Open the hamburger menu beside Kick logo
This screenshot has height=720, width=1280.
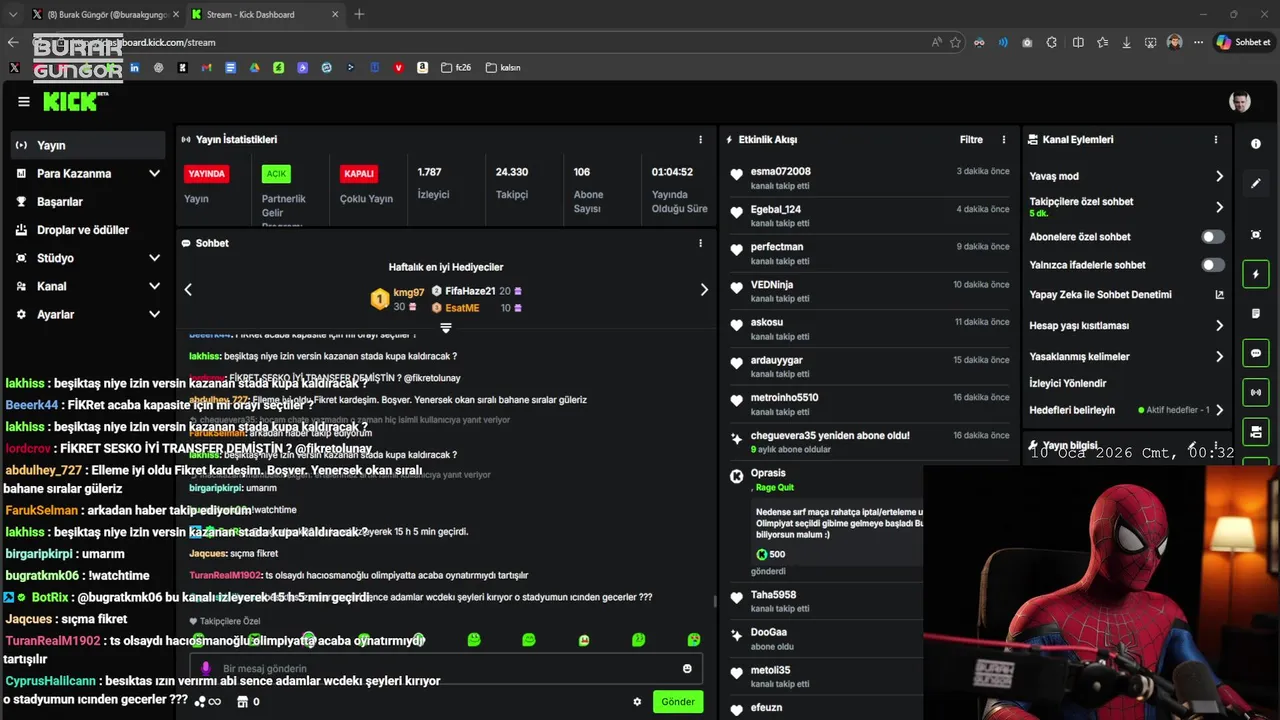click(x=24, y=102)
